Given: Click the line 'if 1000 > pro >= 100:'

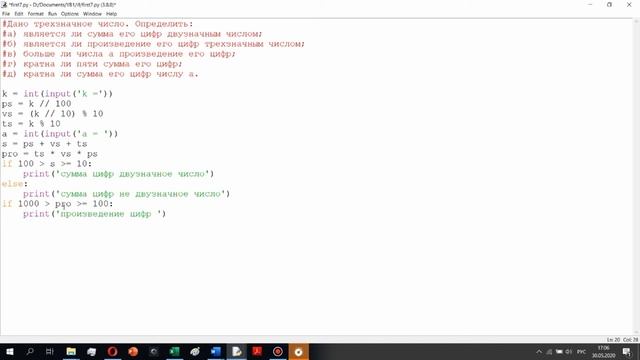Looking at the screenshot, I should coord(58,204).
